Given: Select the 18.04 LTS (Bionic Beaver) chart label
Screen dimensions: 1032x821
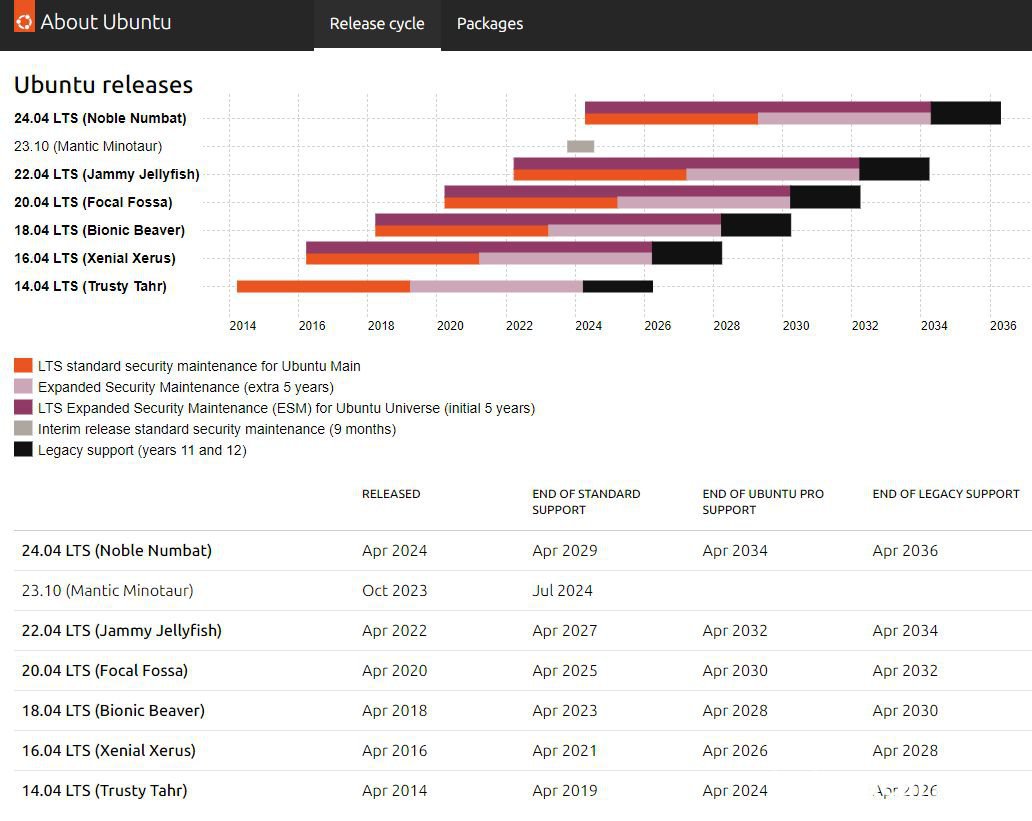Looking at the screenshot, I should [x=99, y=230].
